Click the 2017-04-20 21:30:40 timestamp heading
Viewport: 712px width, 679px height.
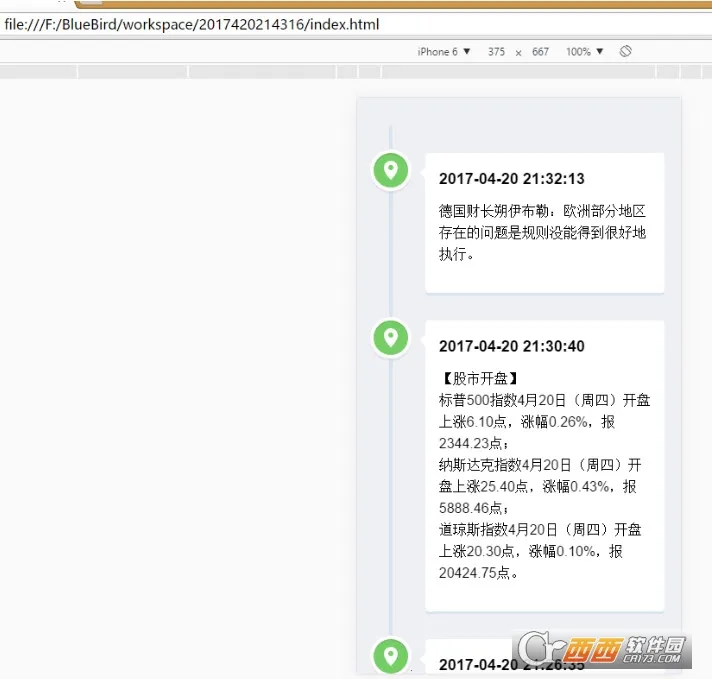pos(511,346)
